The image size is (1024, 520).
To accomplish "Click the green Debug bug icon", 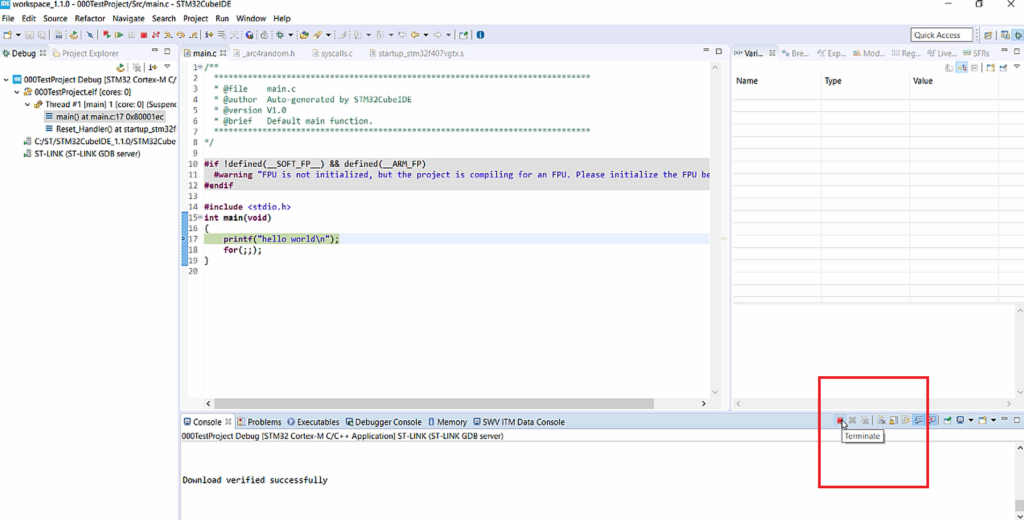I will (280, 35).
